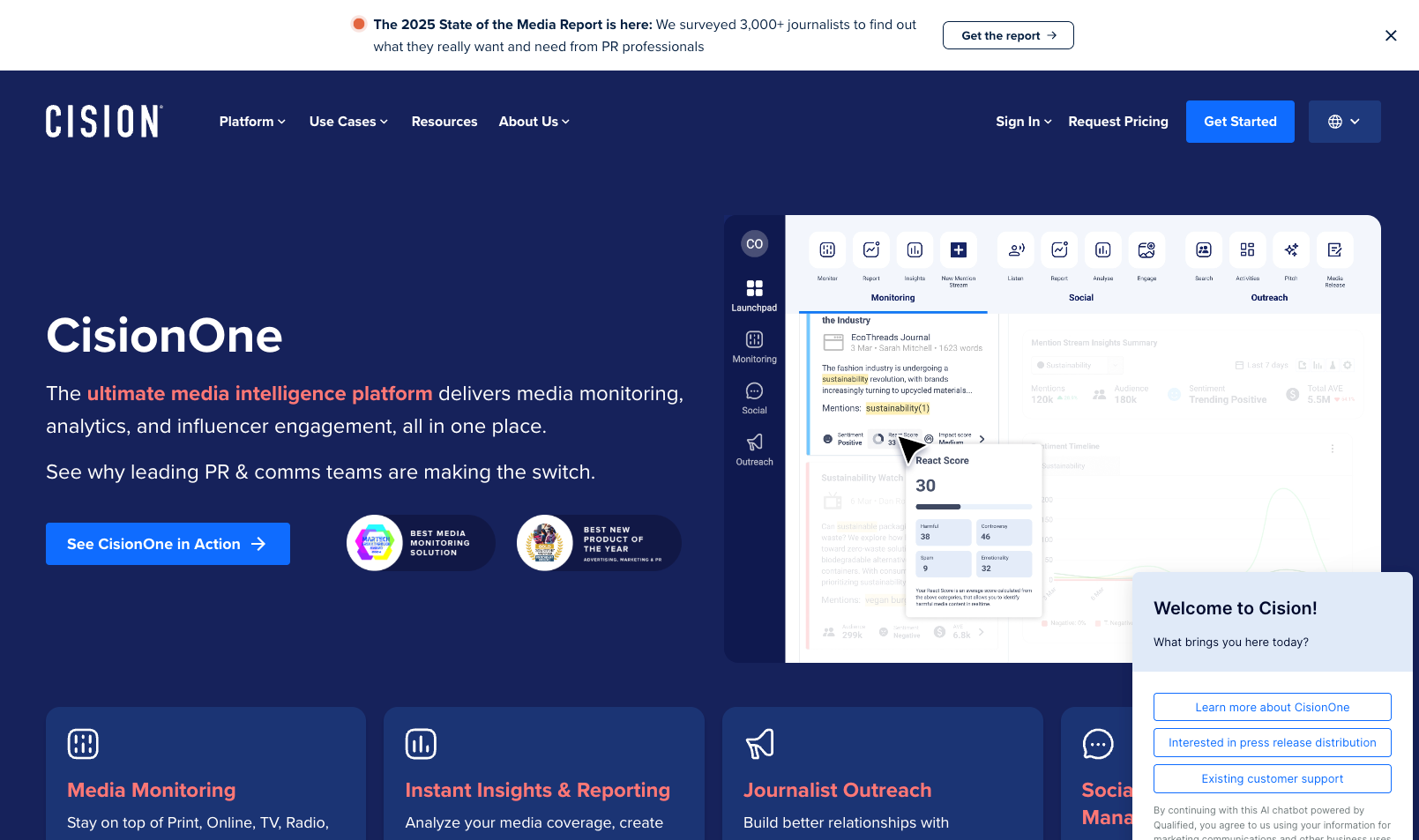The width and height of the screenshot is (1419, 840).
Task: Open the globe language selector
Action: click(x=1344, y=122)
